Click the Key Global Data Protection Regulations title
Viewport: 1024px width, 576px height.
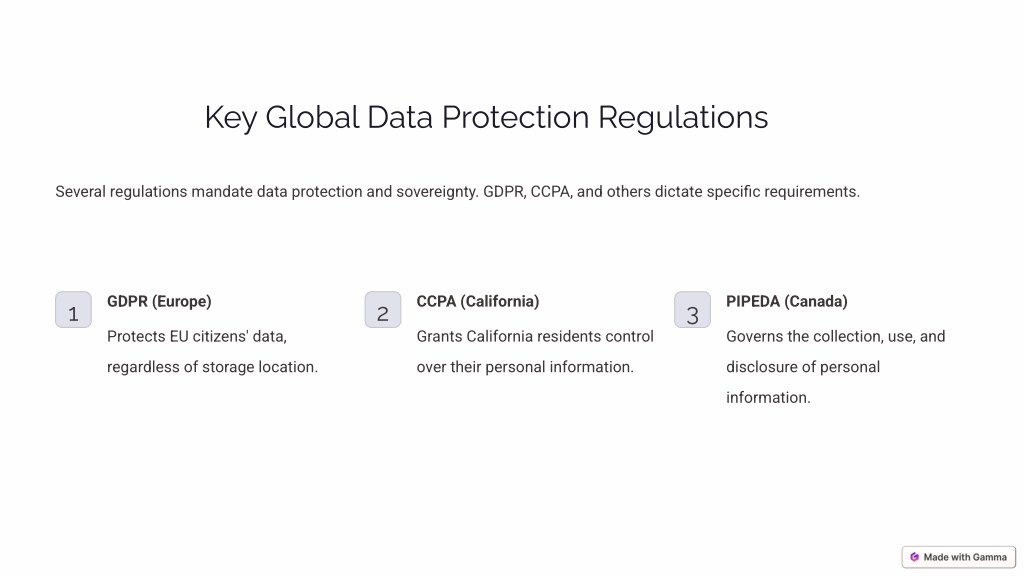coord(487,118)
